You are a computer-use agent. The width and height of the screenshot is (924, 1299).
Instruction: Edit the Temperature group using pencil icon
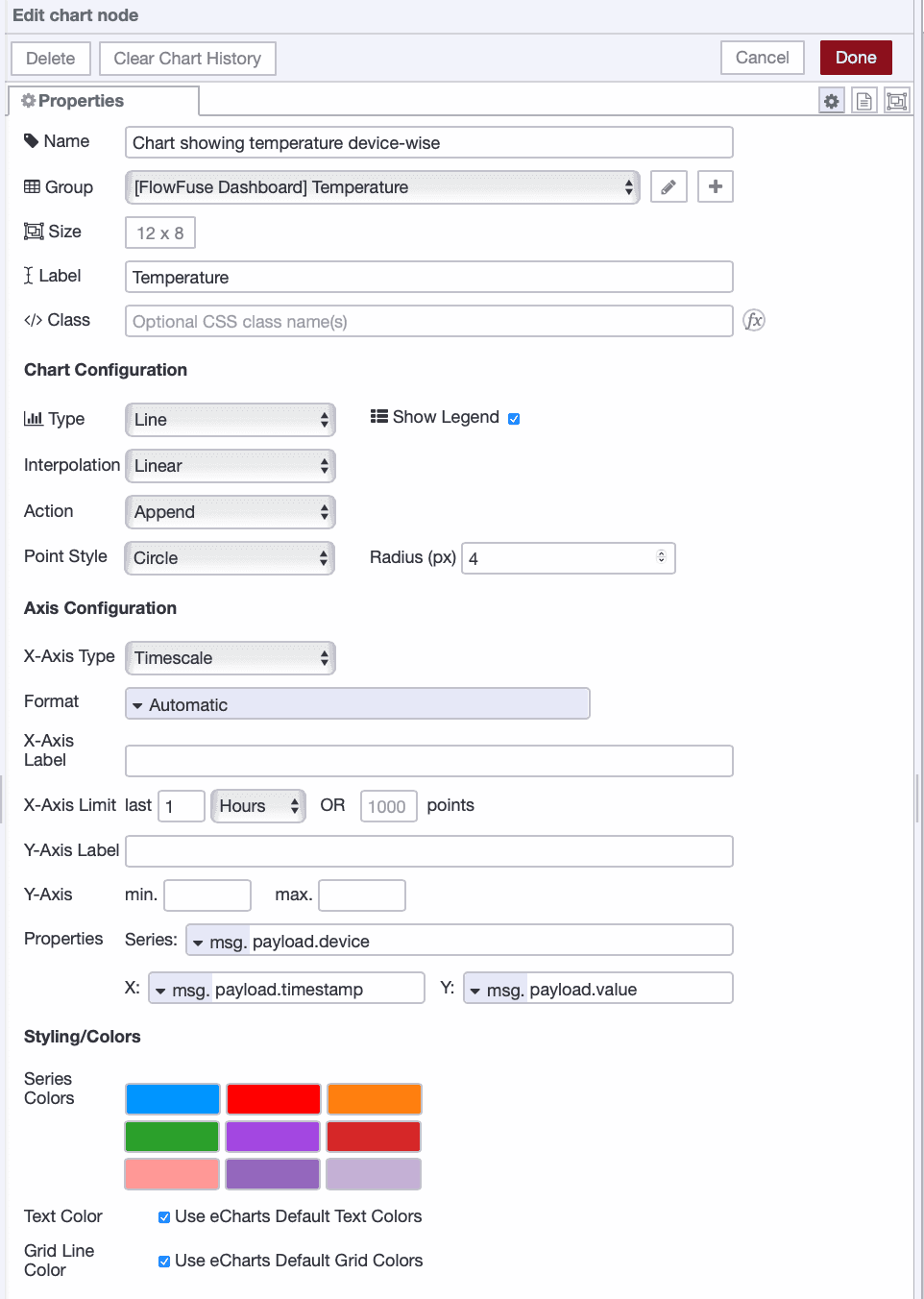[669, 186]
